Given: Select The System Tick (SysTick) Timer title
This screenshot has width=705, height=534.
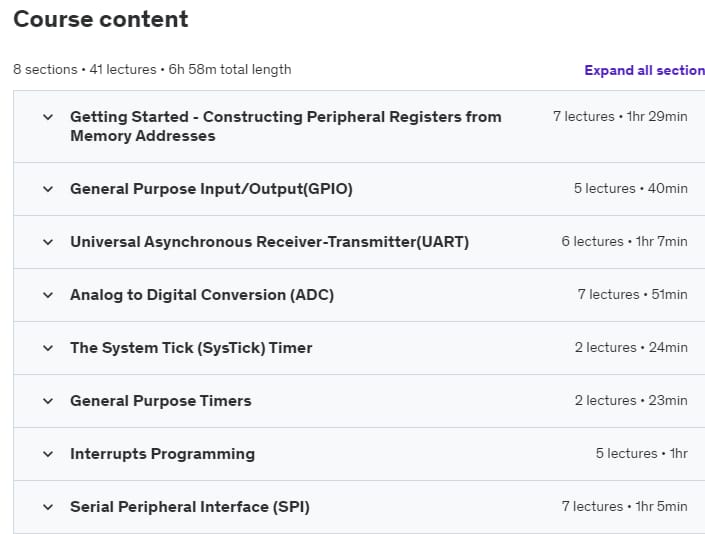Looking at the screenshot, I should [191, 348].
